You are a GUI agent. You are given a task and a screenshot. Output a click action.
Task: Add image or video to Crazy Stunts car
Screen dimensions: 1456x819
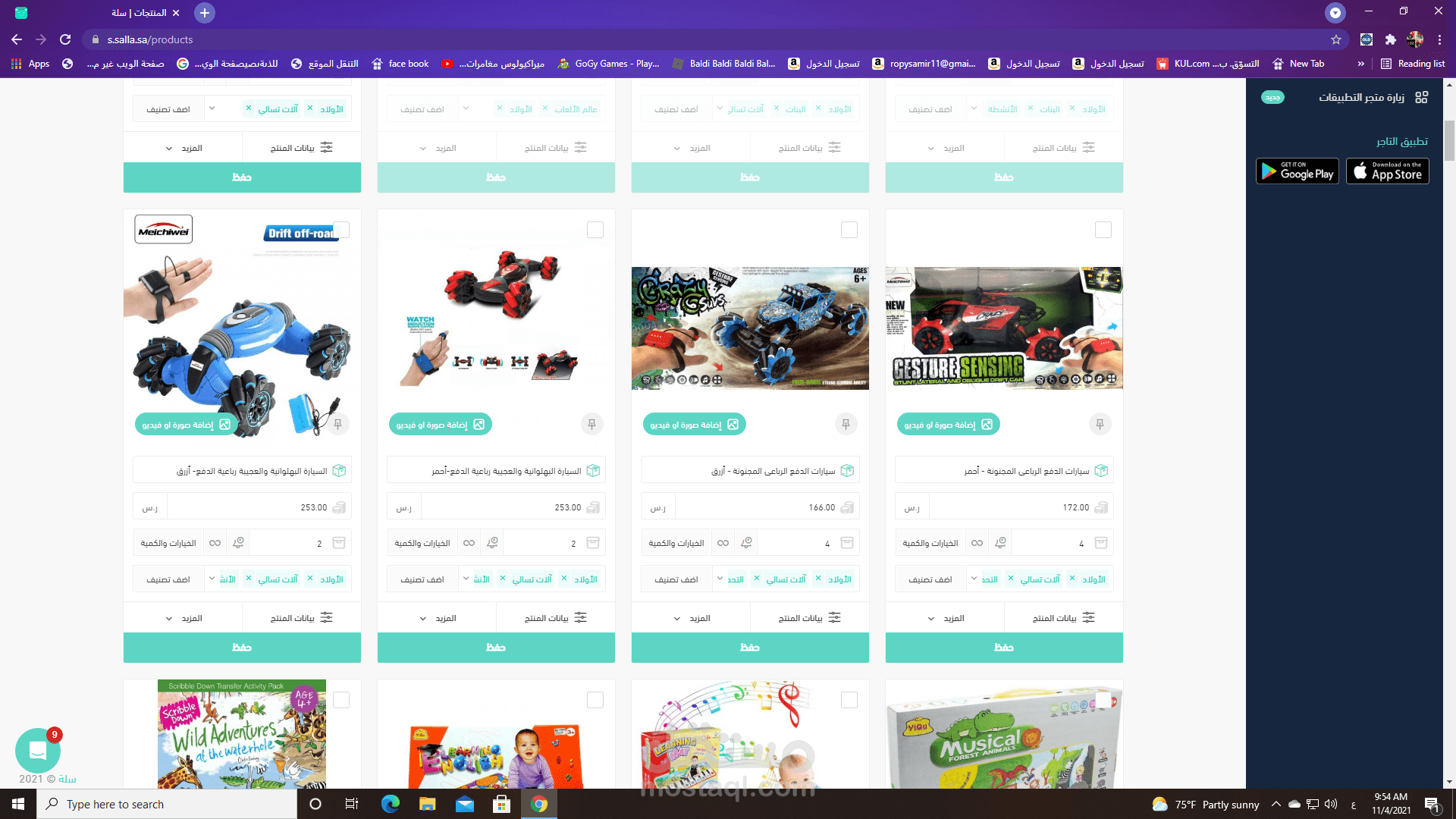(x=694, y=425)
